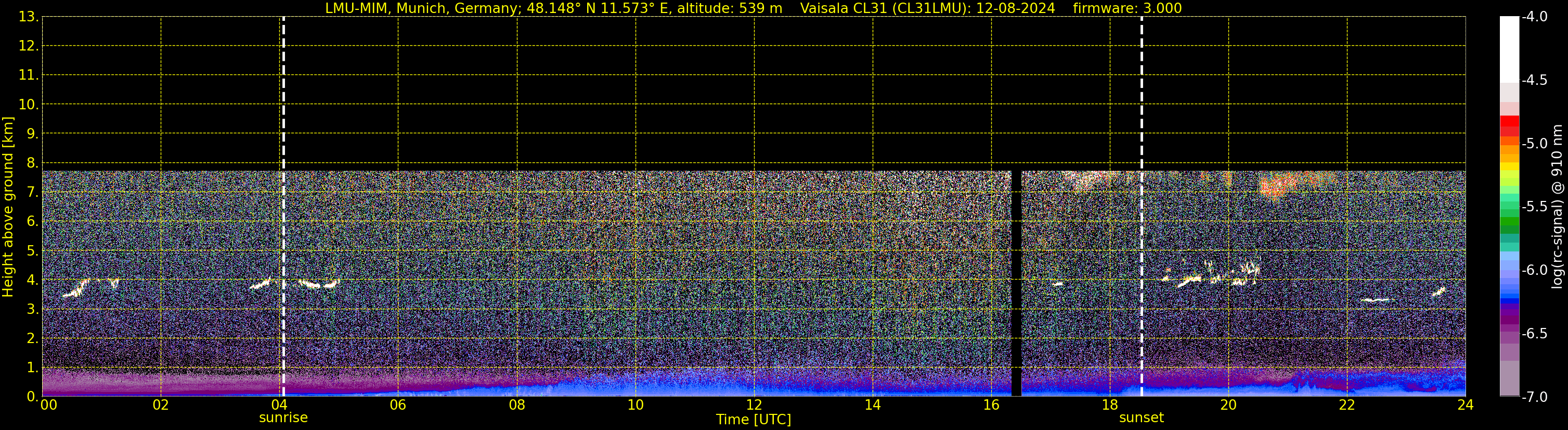Screen dimensions: 1568x430
Task: Click the '12' tick on the time axis
Action: point(754,405)
